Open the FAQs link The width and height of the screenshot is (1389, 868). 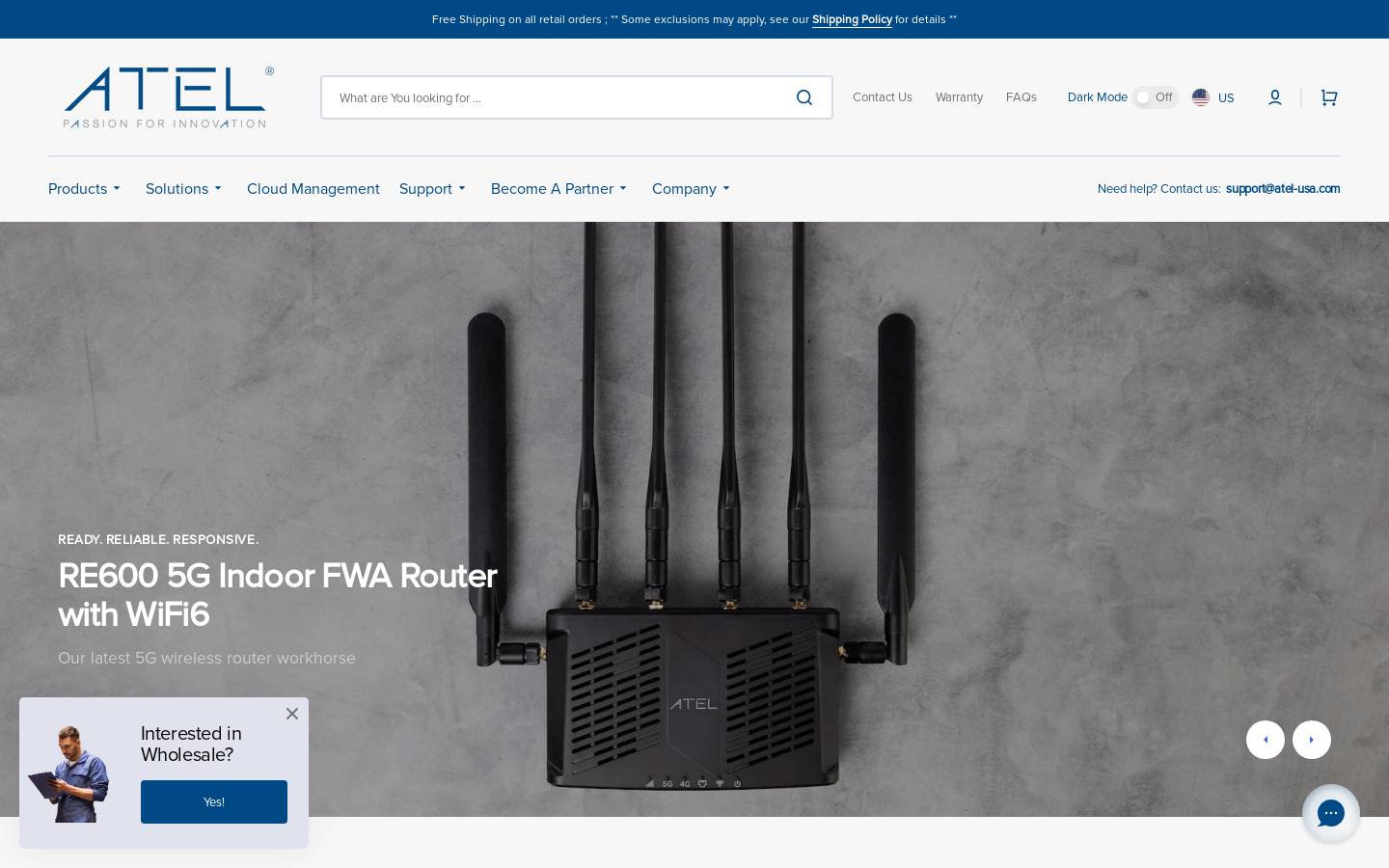(x=1021, y=97)
